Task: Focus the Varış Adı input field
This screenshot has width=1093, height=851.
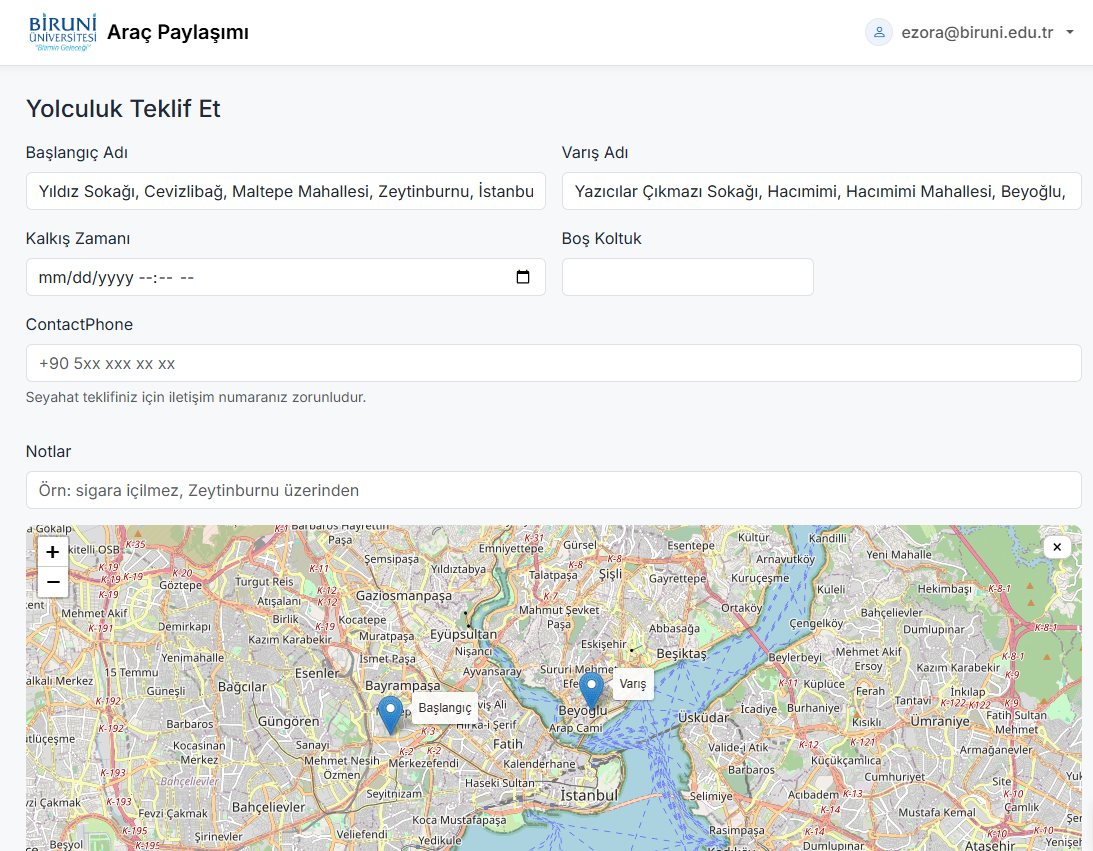Action: click(x=821, y=191)
